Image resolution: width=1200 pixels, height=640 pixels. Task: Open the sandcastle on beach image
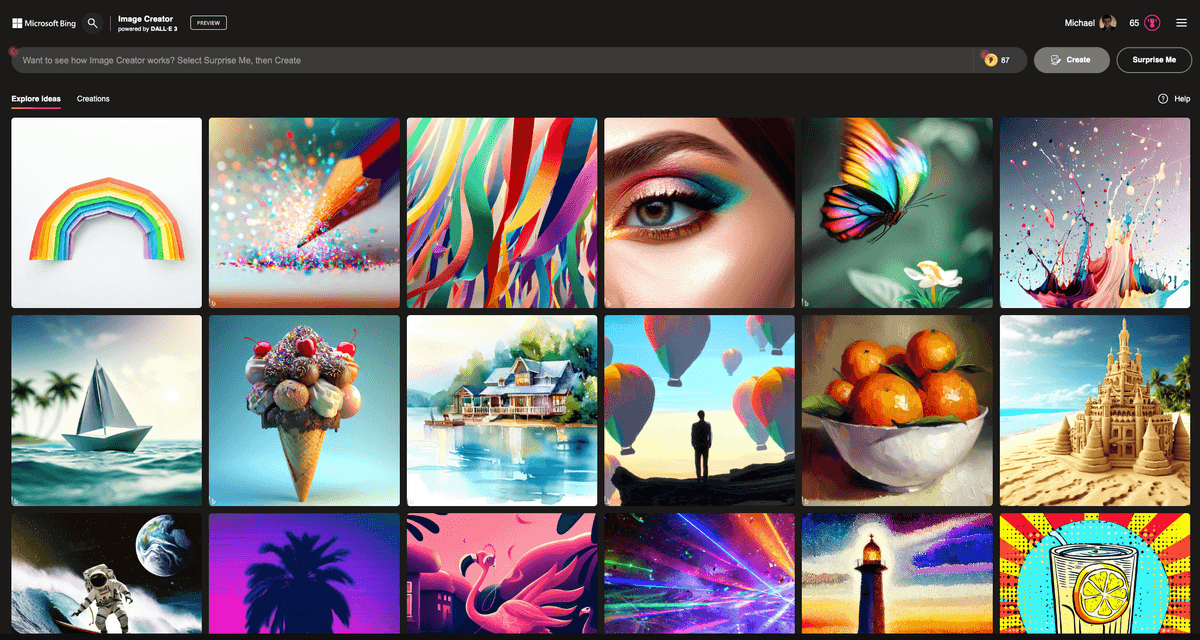pos(1094,410)
